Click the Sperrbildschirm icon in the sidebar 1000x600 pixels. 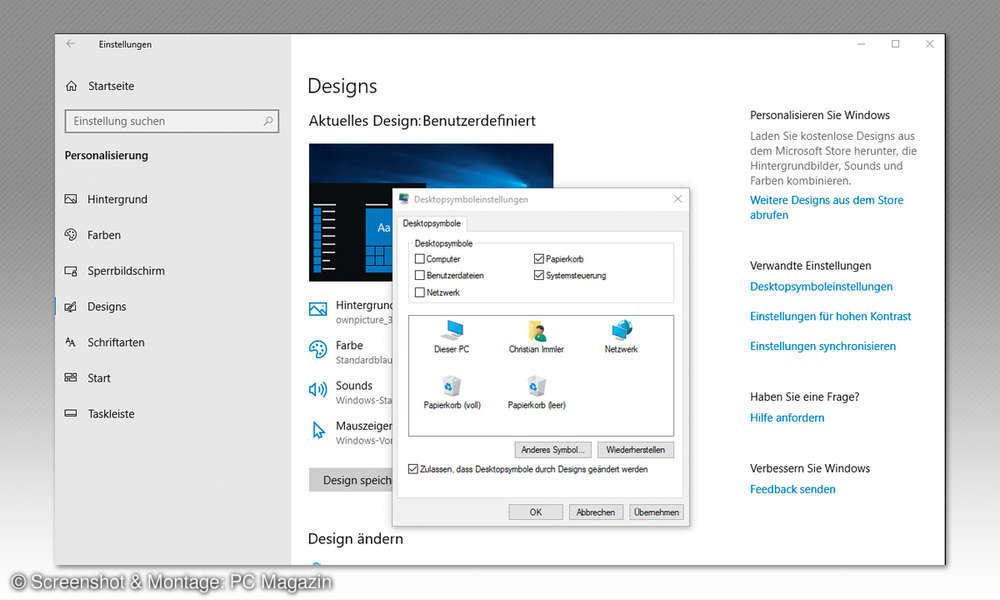tap(71, 270)
